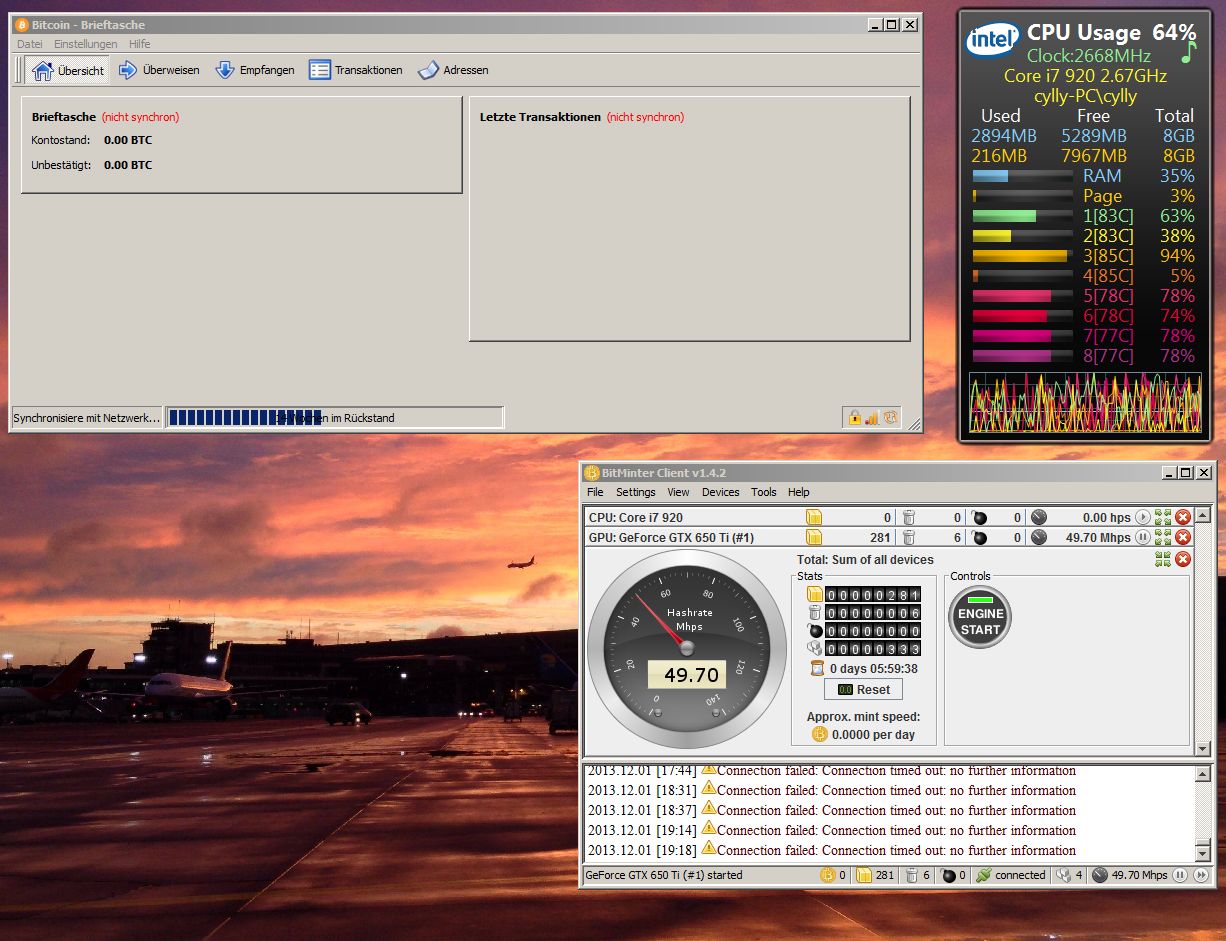1226x941 pixels.
Task: Click the Intel logo in the CPU gadget
Action: (992, 40)
